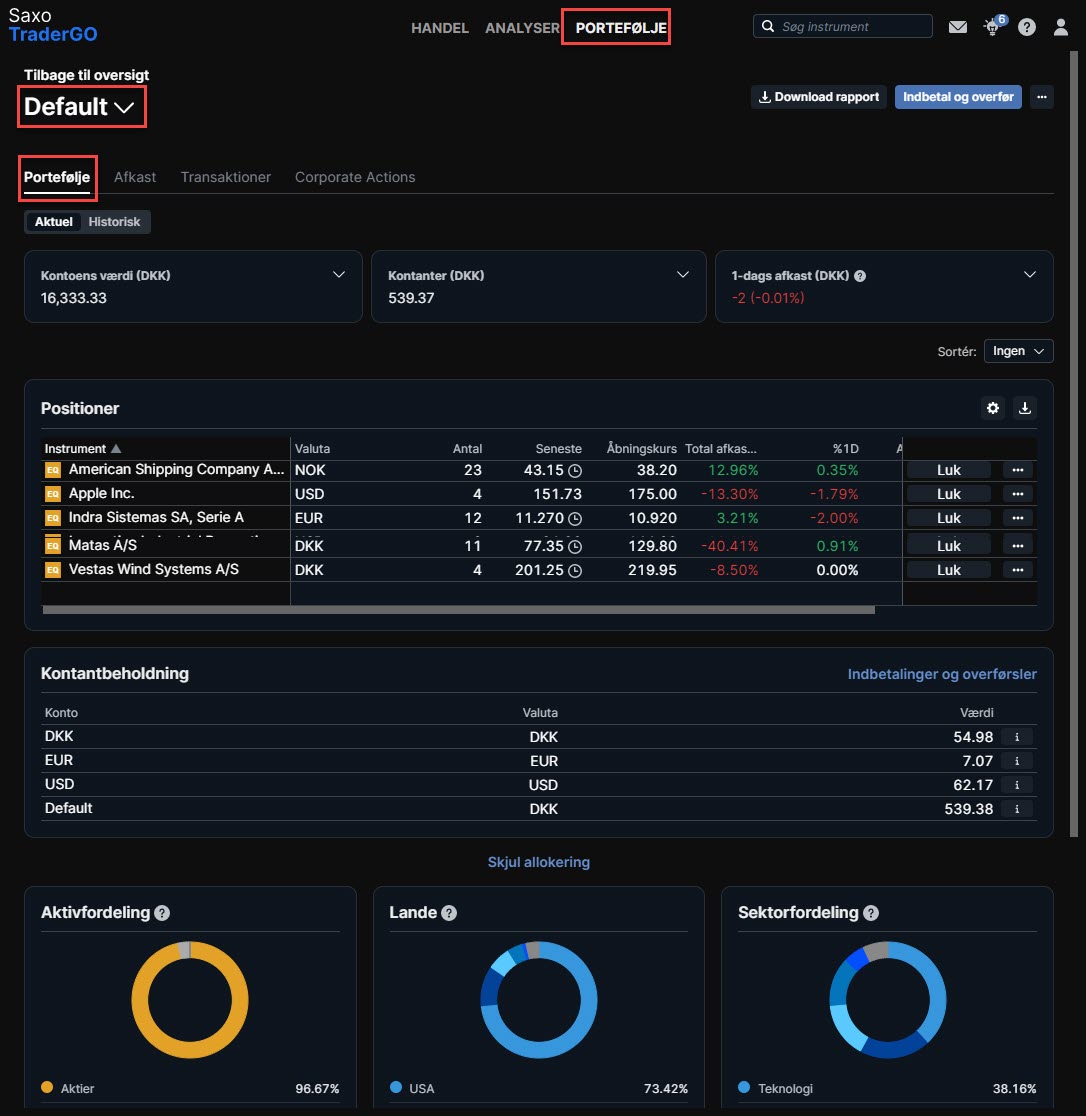Click the Sektorfordeling donut chart
This screenshot has height=1116, width=1086.
coord(887,1000)
